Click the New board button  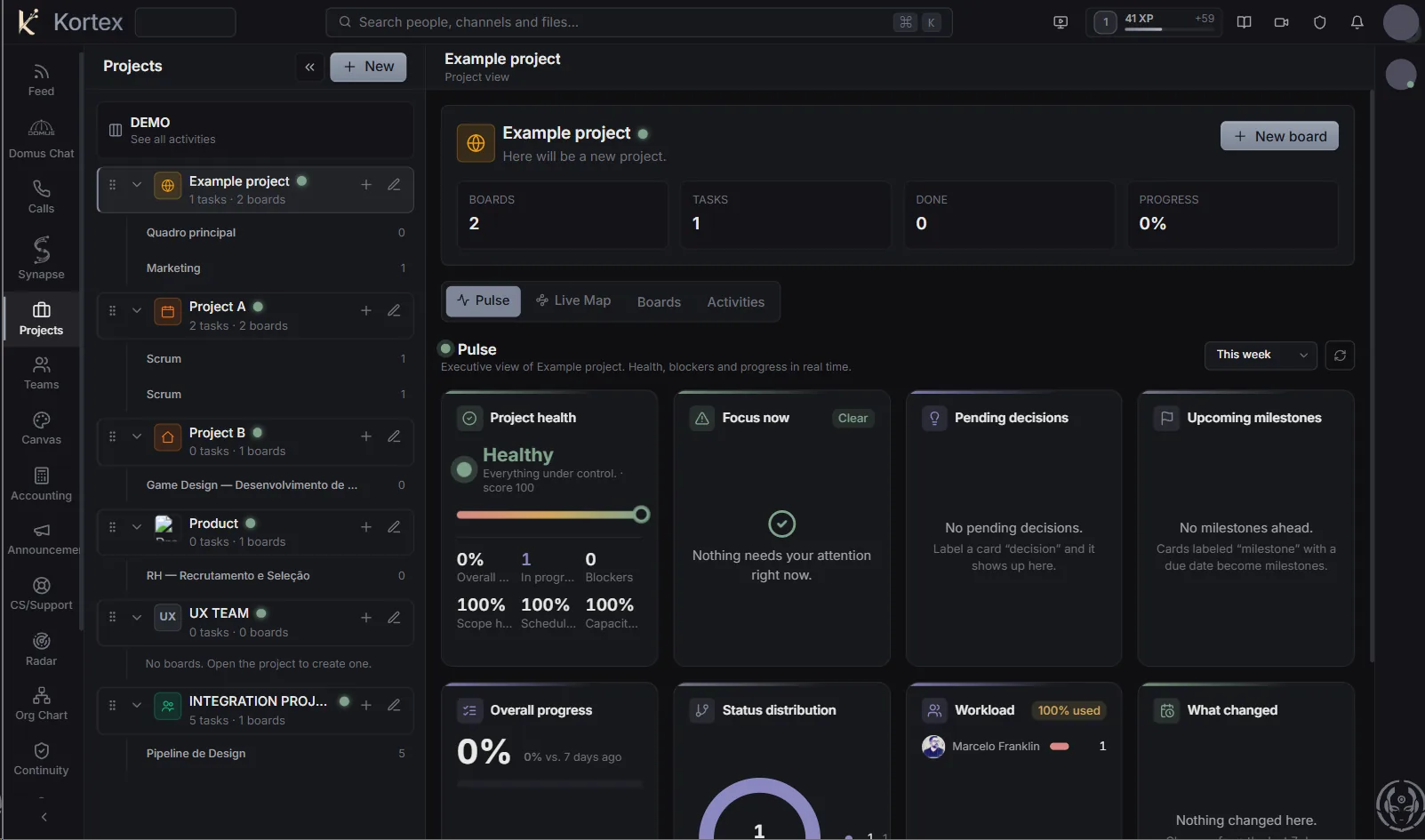(x=1279, y=136)
